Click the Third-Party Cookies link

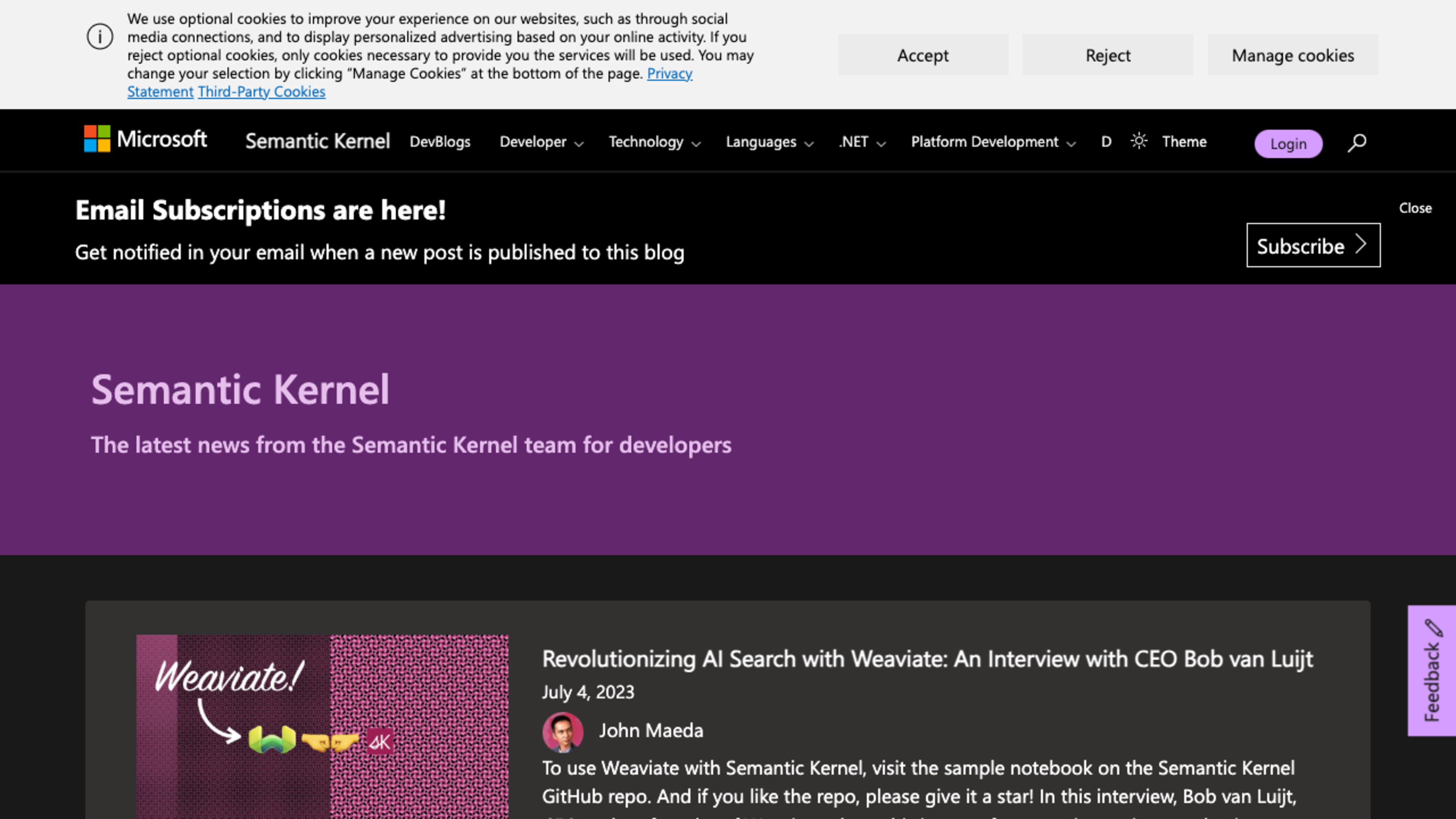point(261,91)
